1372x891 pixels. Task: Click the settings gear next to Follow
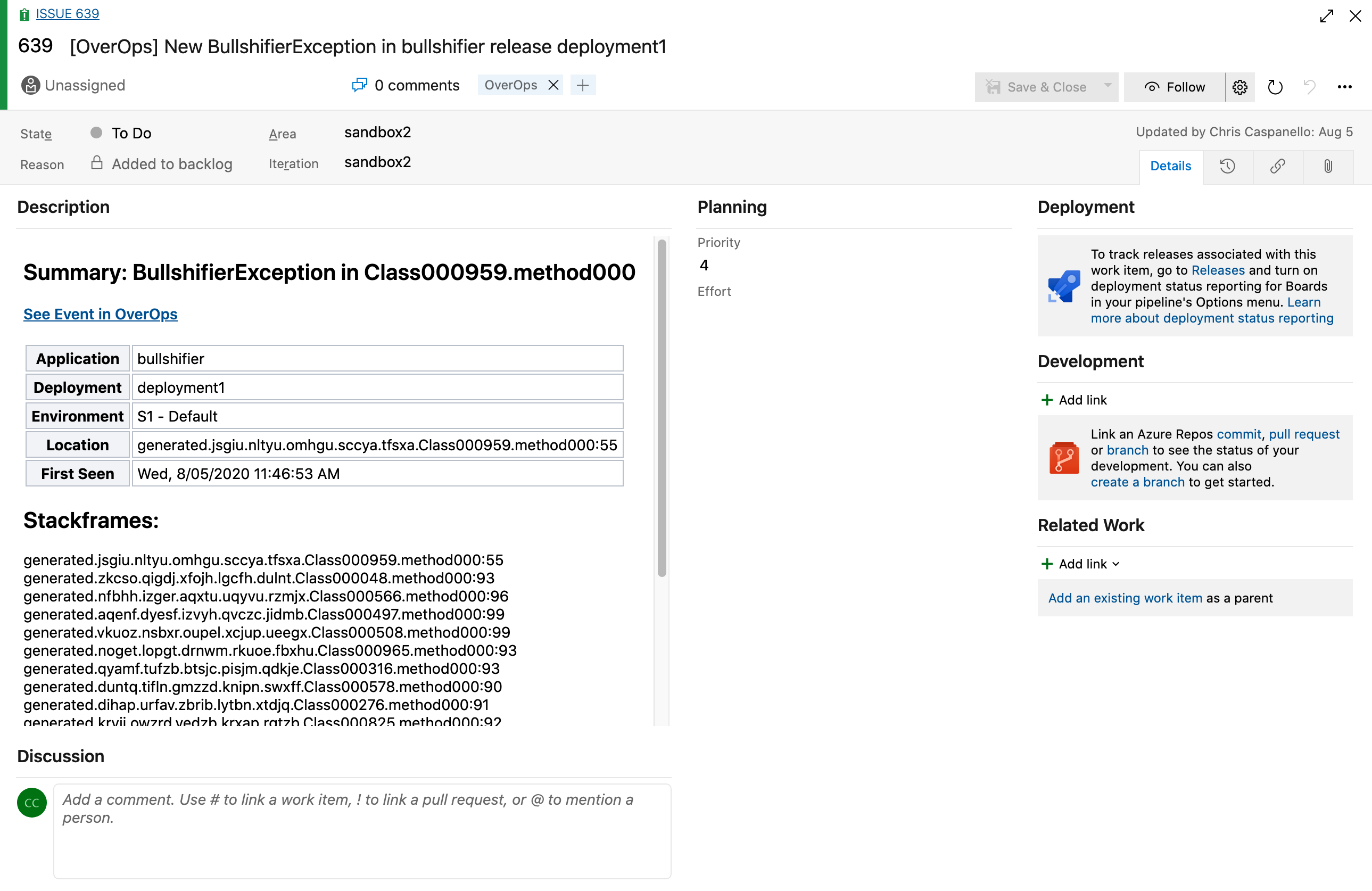(x=1240, y=87)
